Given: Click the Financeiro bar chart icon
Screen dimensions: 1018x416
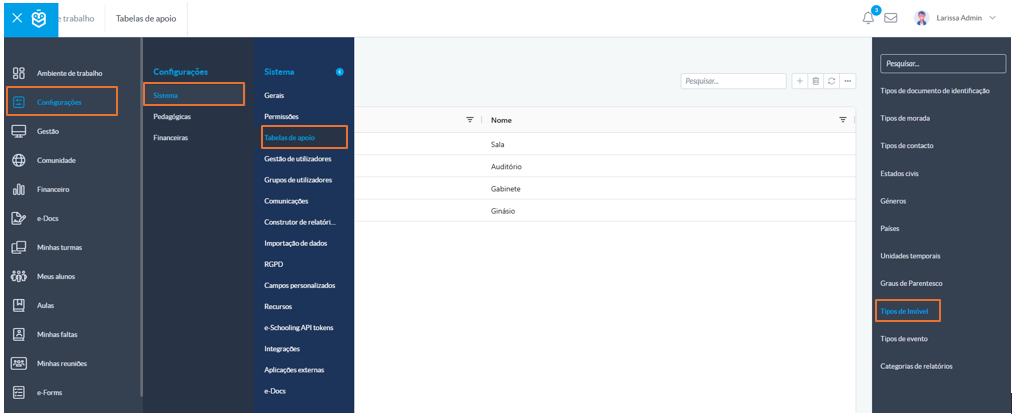Looking at the screenshot, I should (x=19, y=190).
